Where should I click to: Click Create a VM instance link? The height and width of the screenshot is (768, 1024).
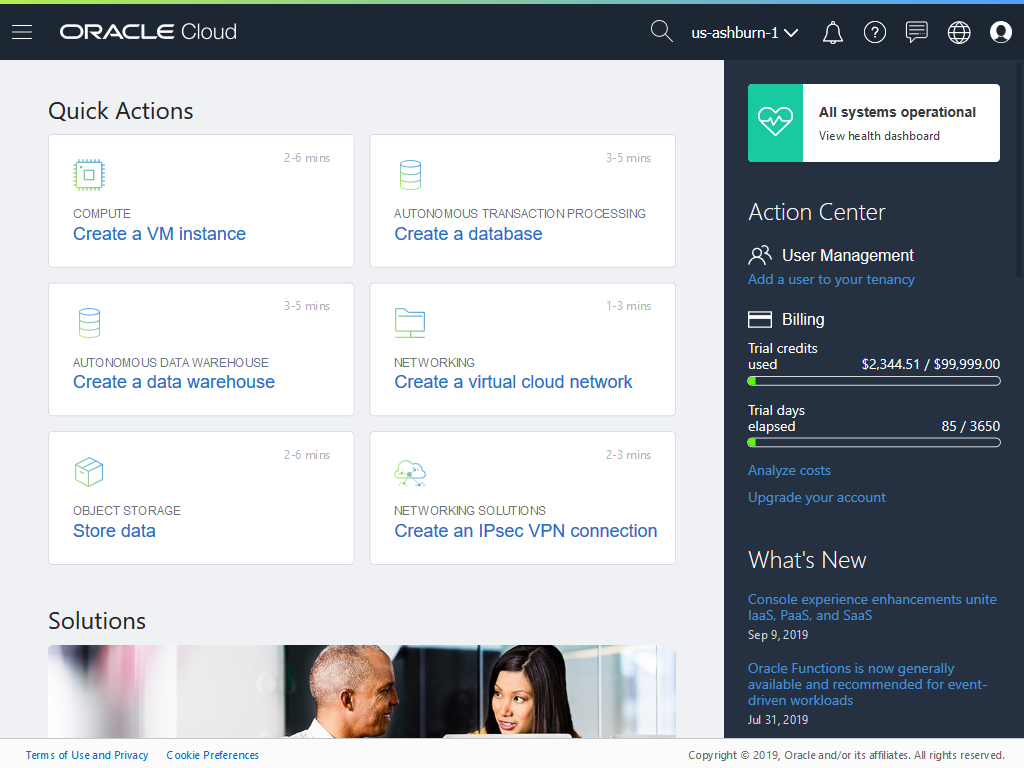[x=159, y=234]
